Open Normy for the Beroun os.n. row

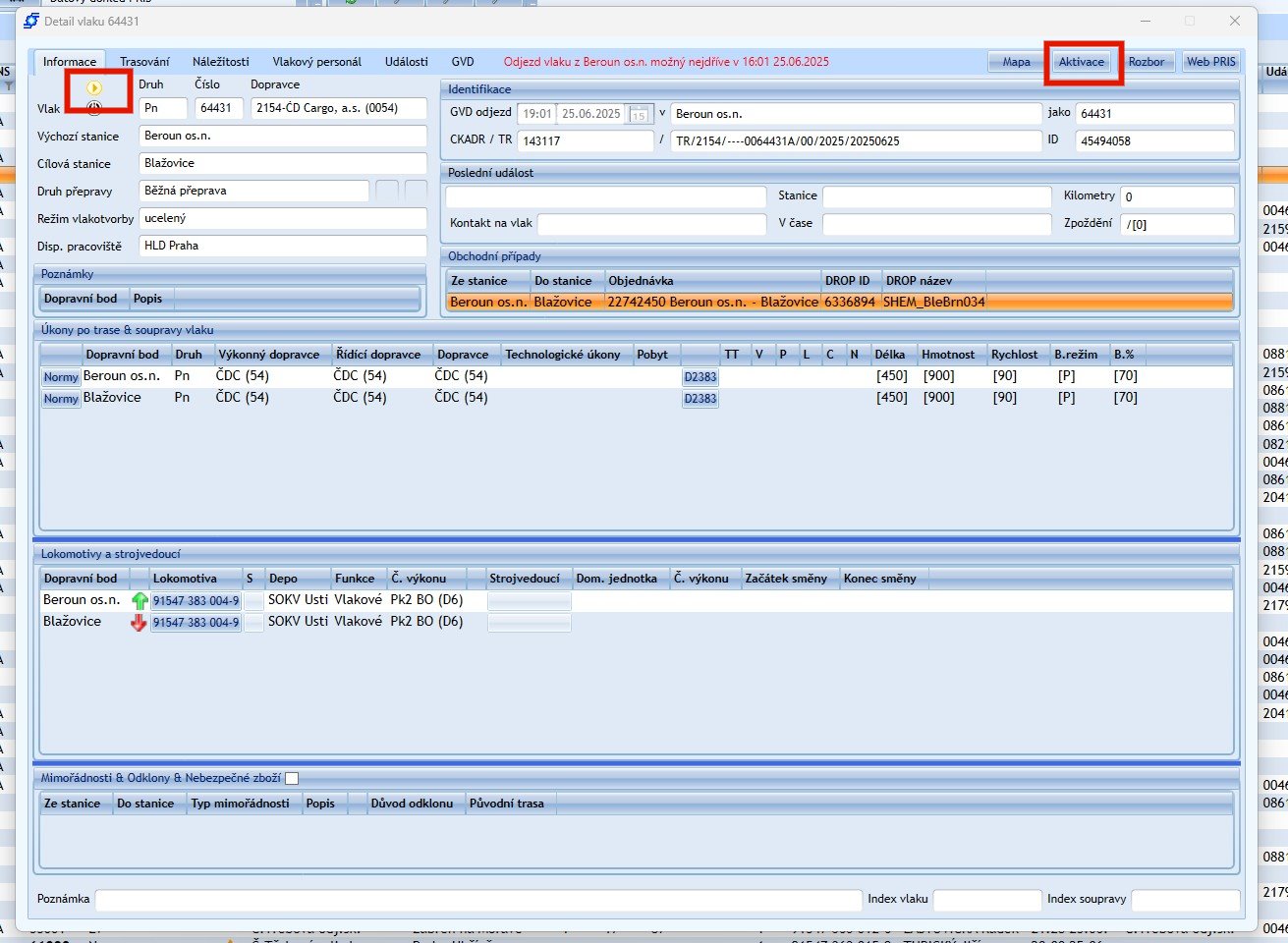coord(60,377)
